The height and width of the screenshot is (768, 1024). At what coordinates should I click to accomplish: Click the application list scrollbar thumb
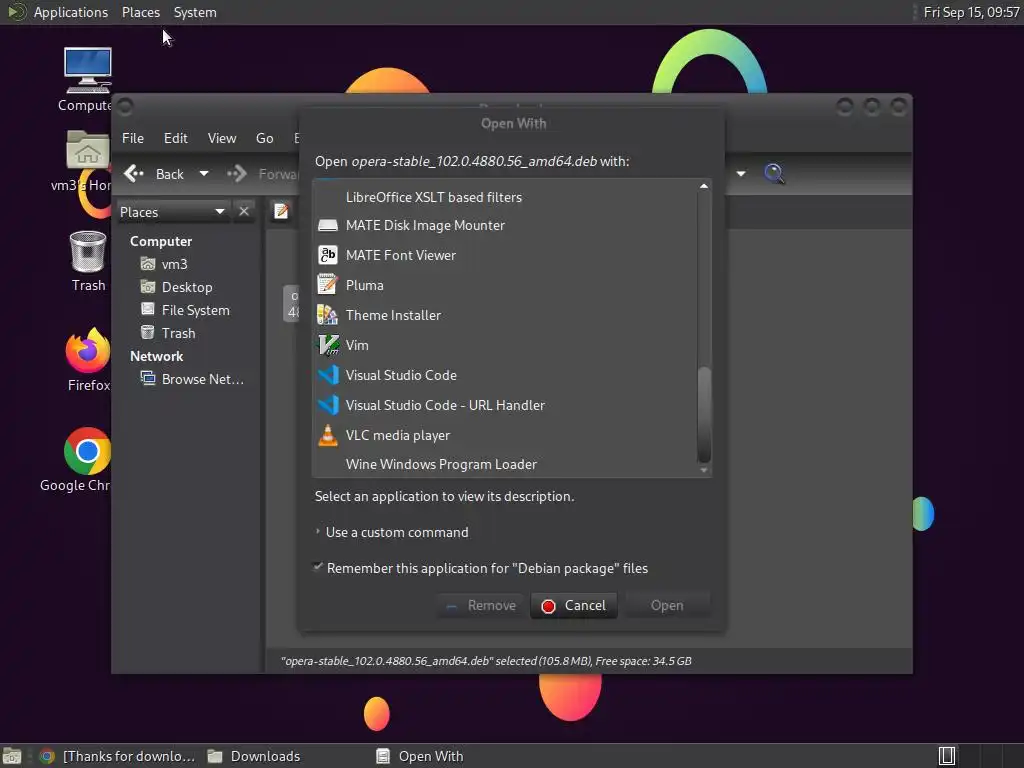pyautogui.click(x=703, y=414)
